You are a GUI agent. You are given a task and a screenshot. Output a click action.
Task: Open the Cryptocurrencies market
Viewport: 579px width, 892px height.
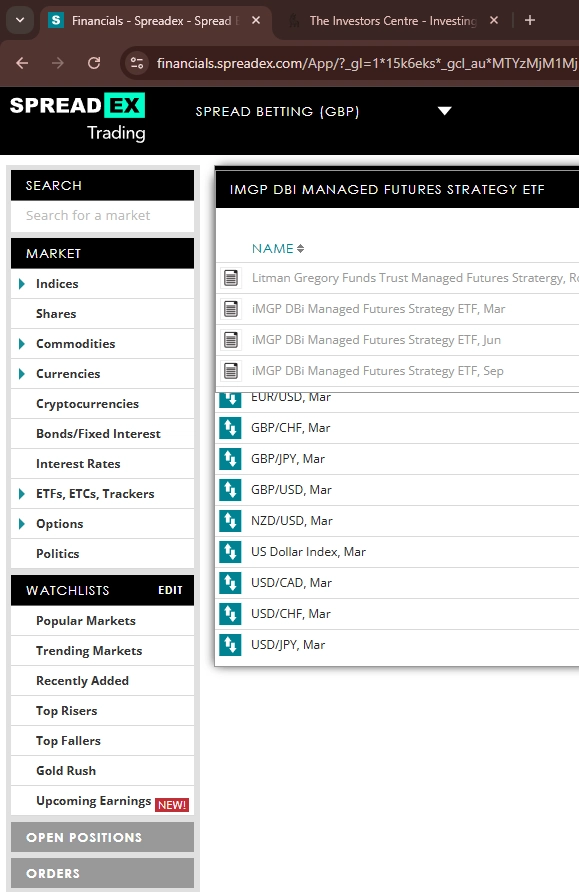click(102, 404)
